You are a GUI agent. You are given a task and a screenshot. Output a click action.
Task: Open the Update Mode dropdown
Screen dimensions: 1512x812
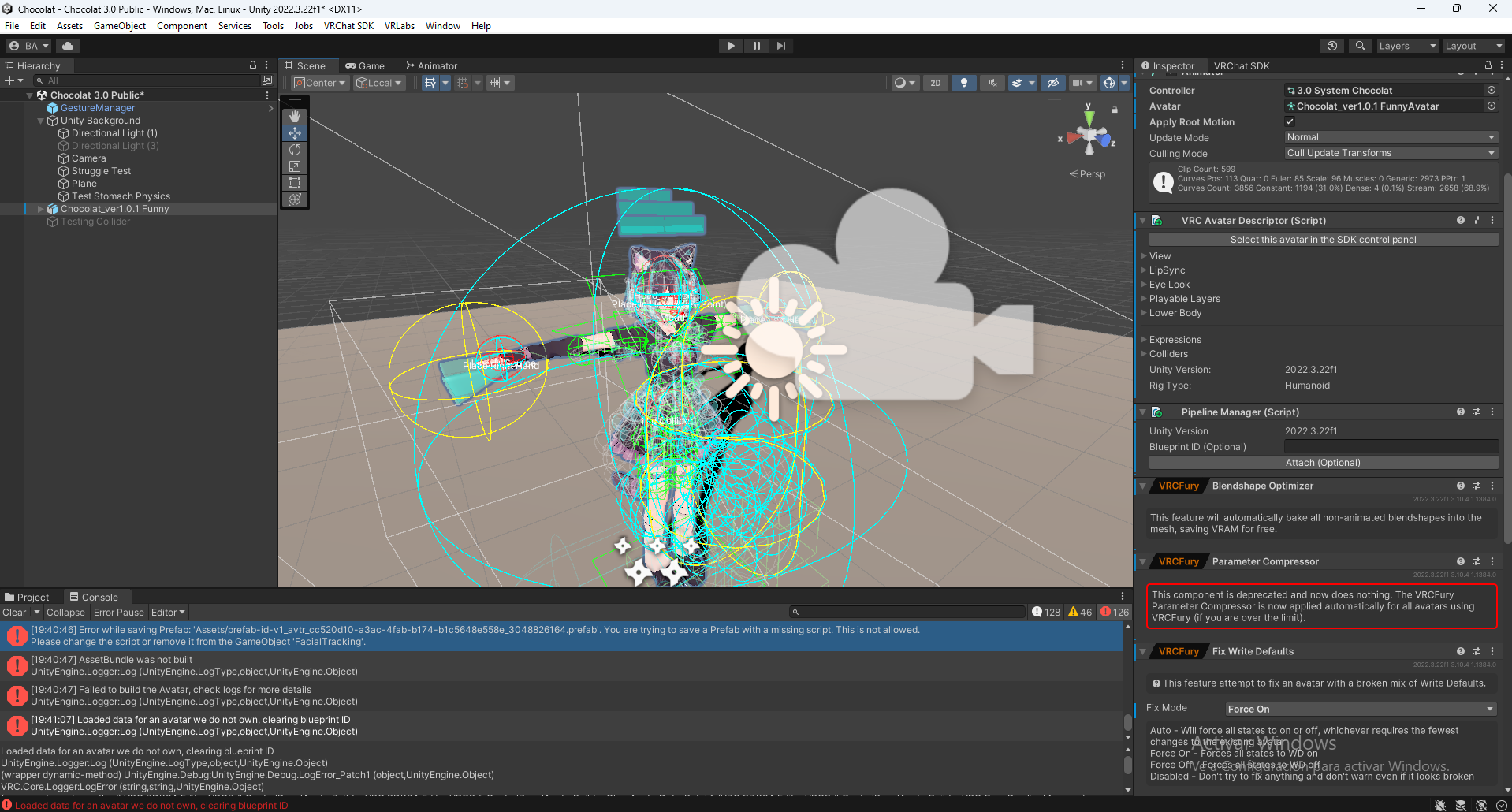(1391, 137)
